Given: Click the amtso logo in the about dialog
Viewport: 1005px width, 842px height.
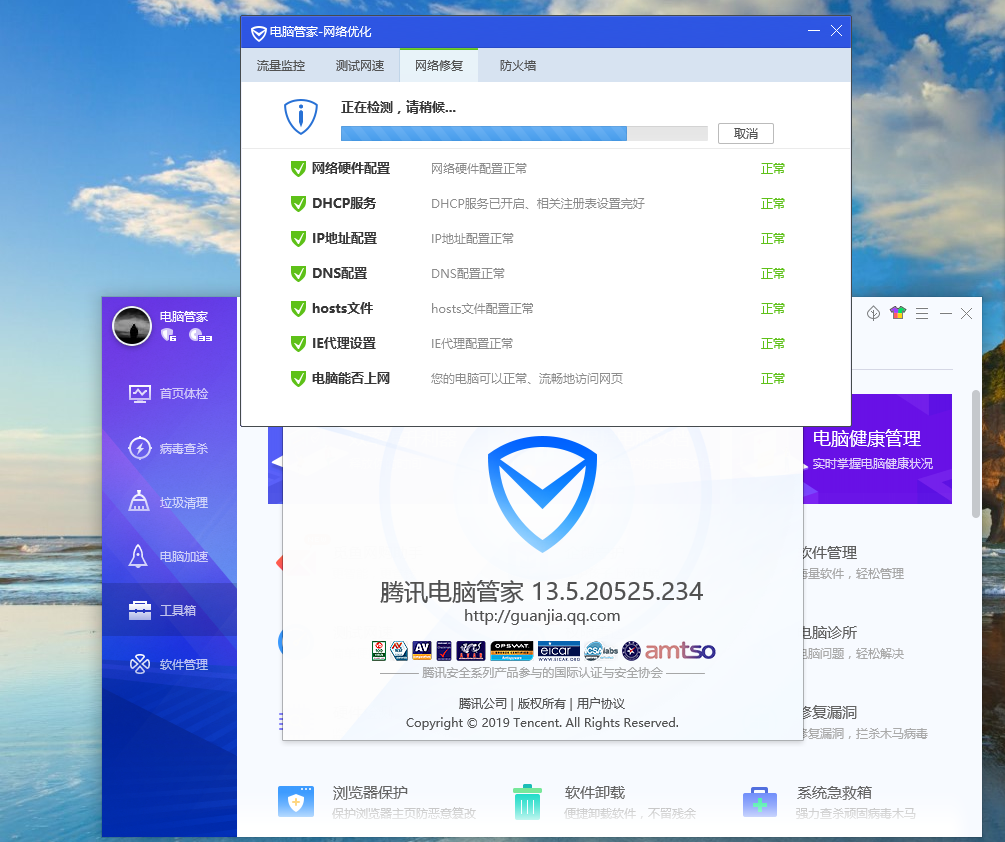Looking at the screenshot, I should tap(680, 650).
